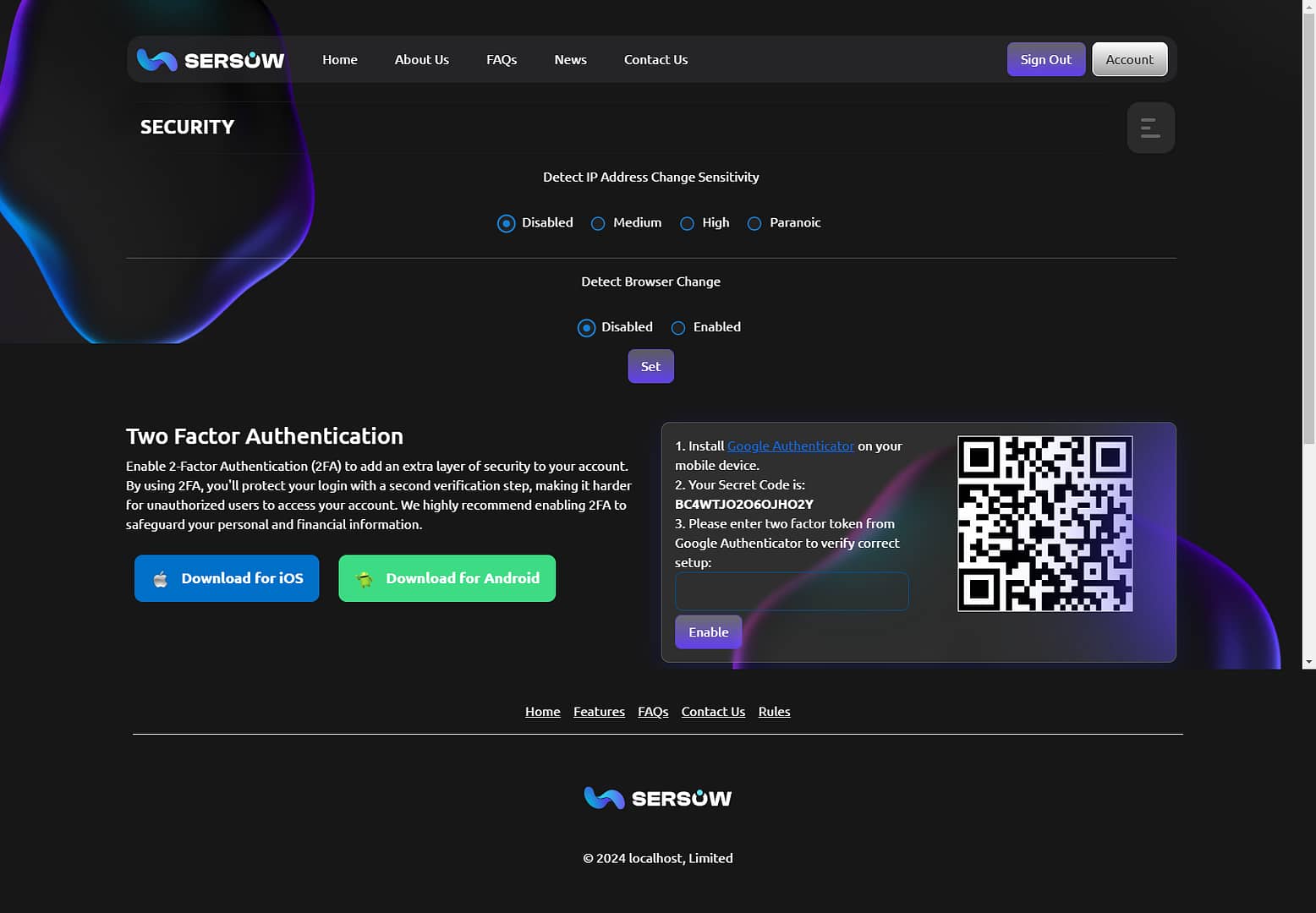This screenshot has height=913, width=1316.
Task: Click the Detect Browser Change label
Action: point(651,282)
